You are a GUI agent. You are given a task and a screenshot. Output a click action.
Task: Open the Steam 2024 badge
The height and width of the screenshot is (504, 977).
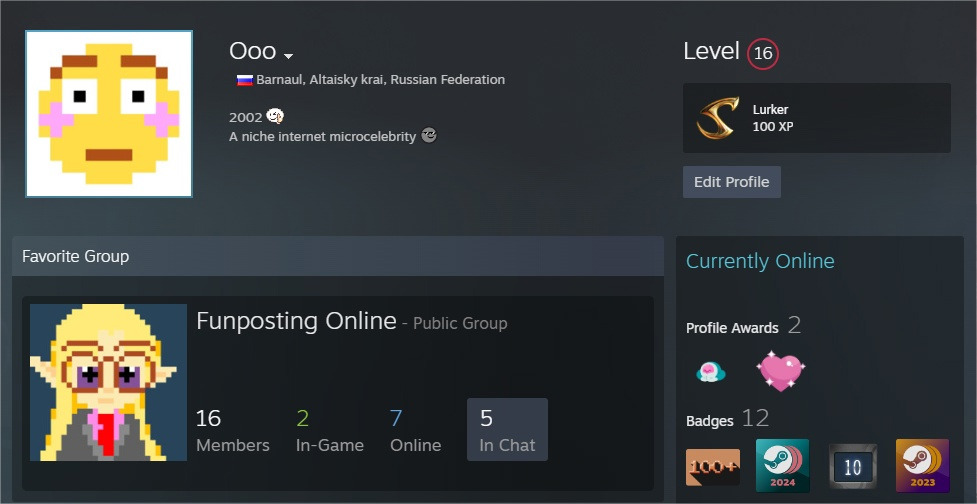[x=782, y=465]
